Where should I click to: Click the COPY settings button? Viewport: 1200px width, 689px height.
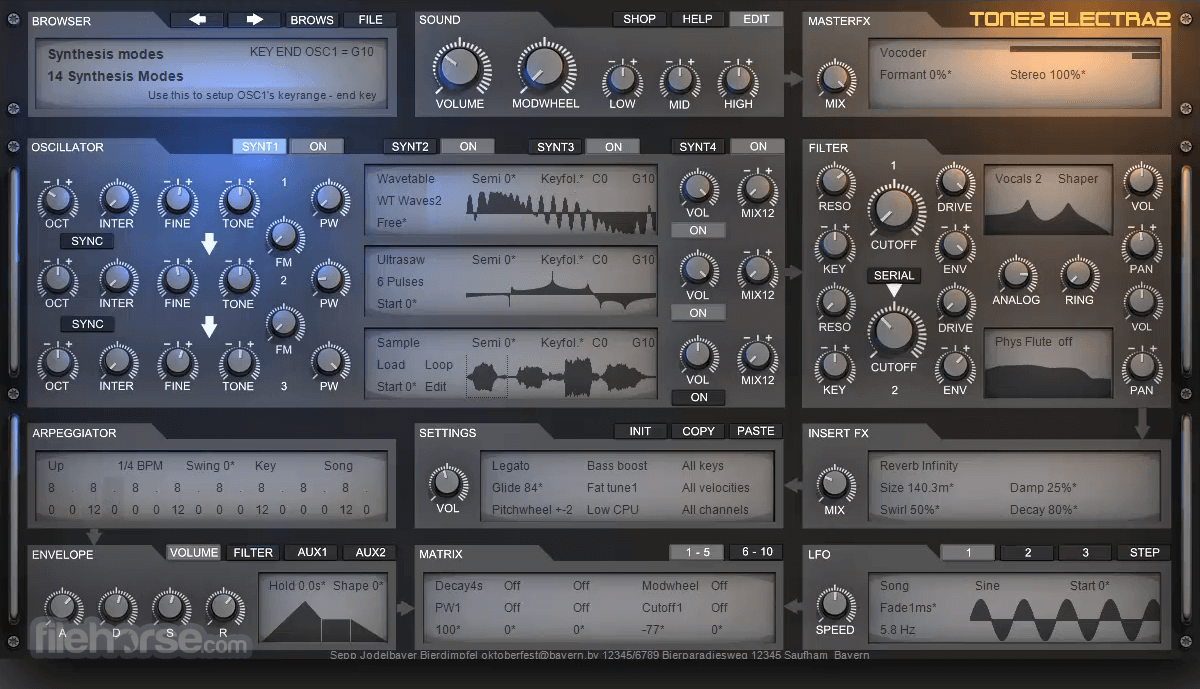tap(698, 431)
